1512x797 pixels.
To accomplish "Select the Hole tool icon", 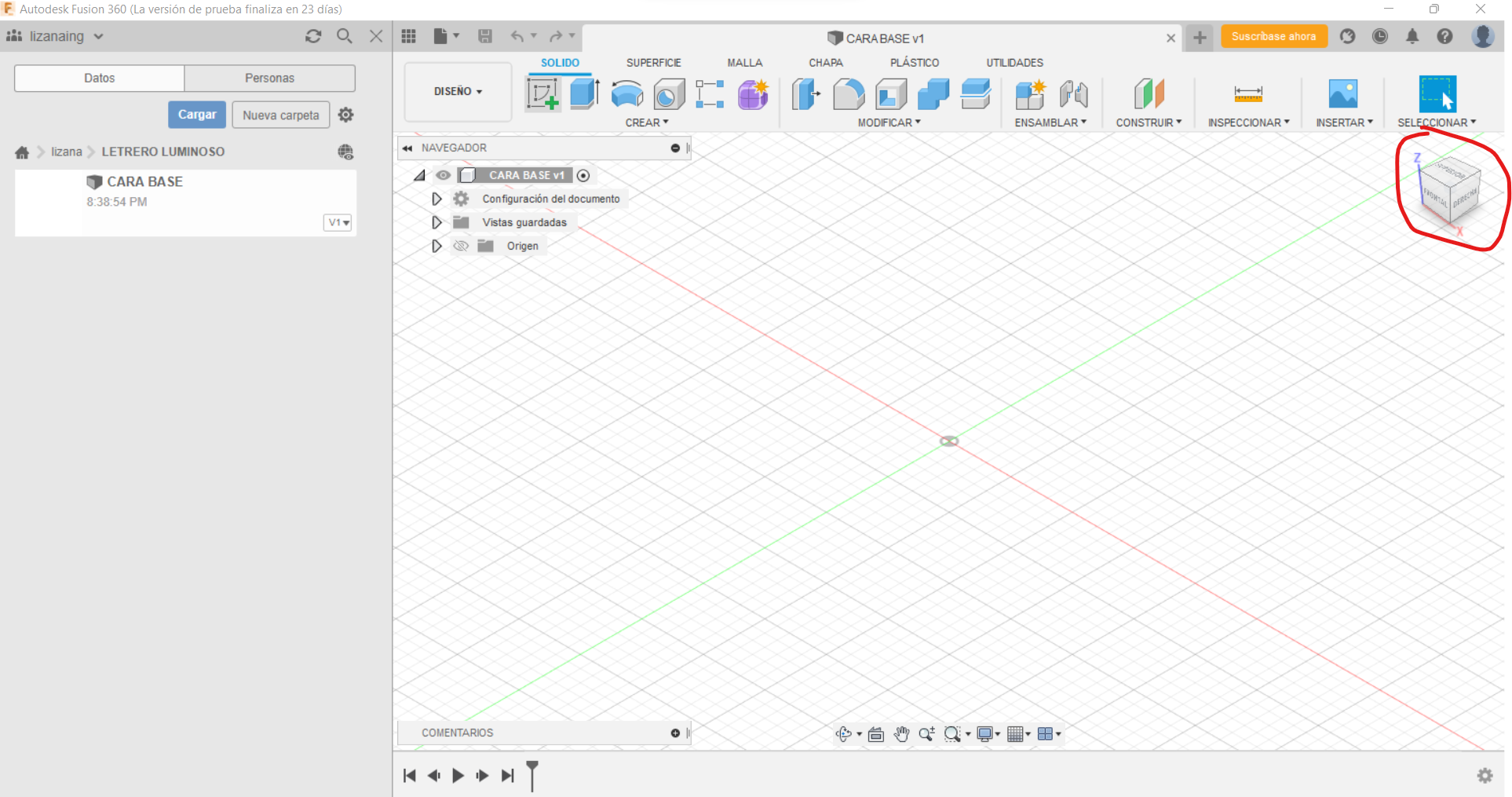I will click(669, 95).
